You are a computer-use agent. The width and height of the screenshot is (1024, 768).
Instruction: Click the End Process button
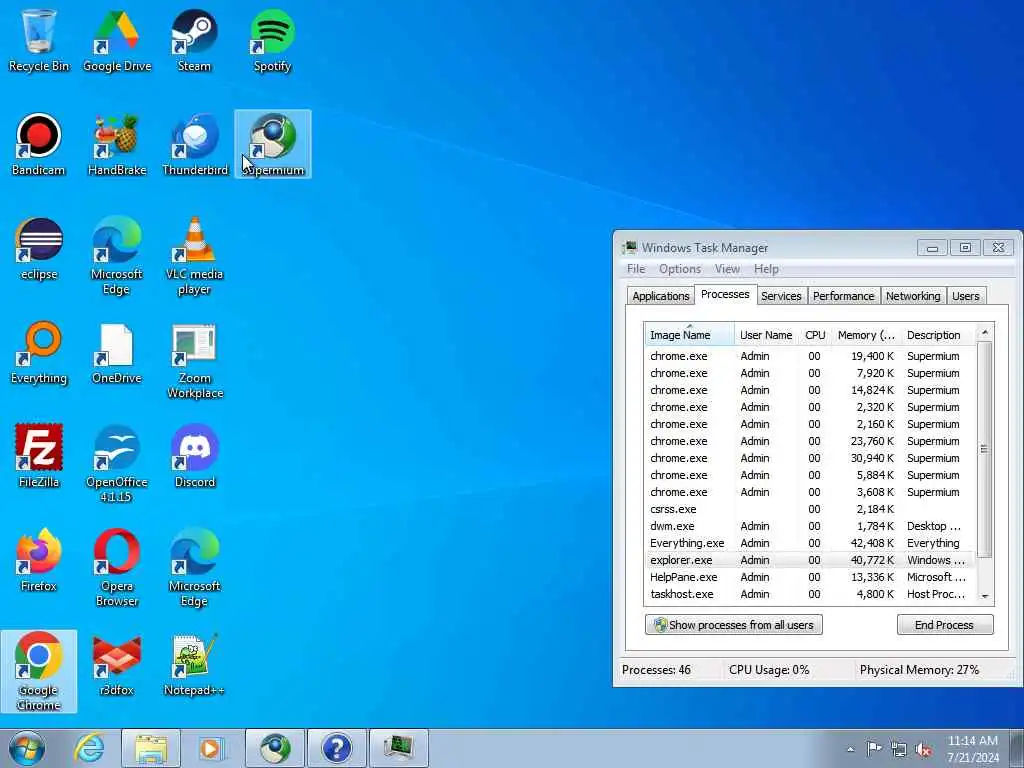(944, 625)
